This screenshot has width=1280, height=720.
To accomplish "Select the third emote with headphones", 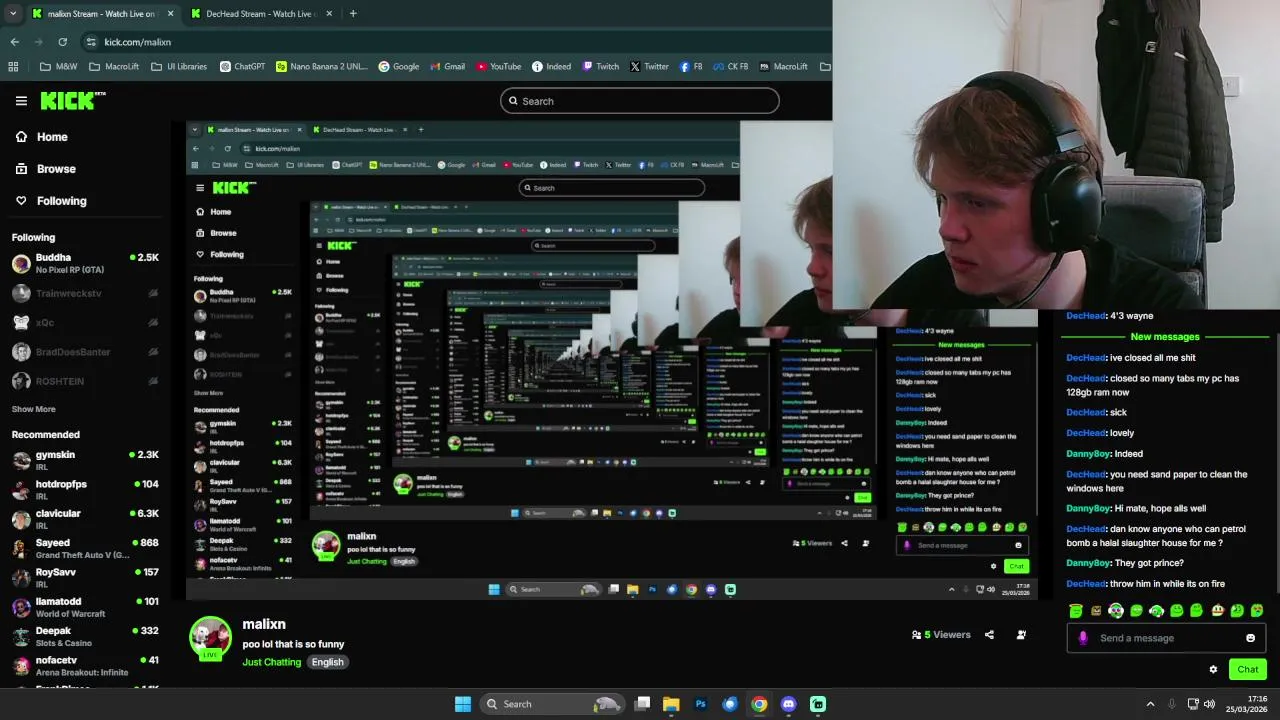I will pos(1116,610).
